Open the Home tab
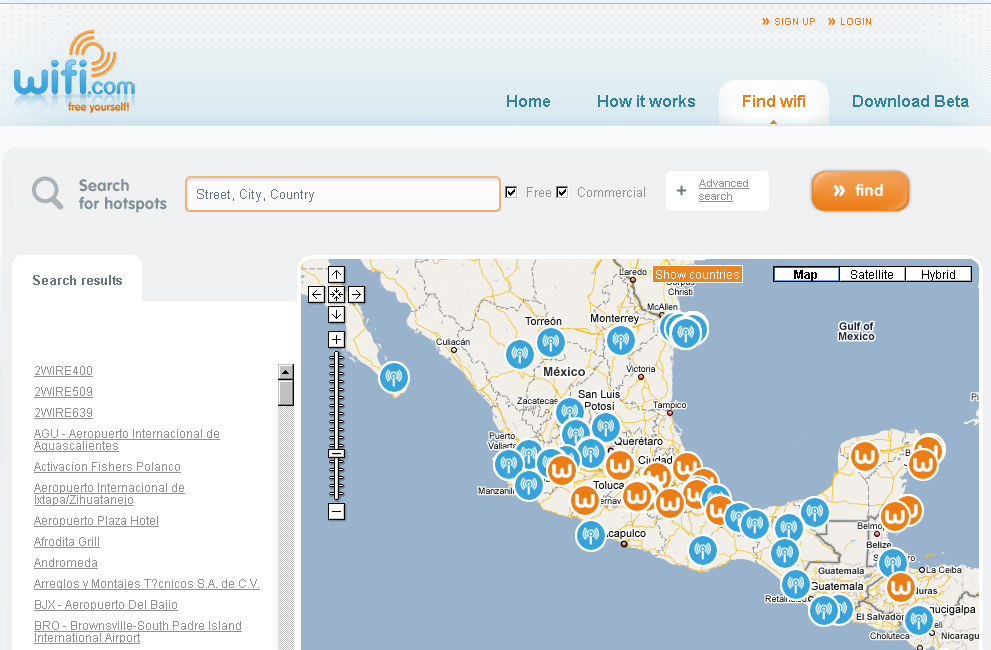This screenshot has height=650, width=991. pyautogui.click(x=528, y=101)
